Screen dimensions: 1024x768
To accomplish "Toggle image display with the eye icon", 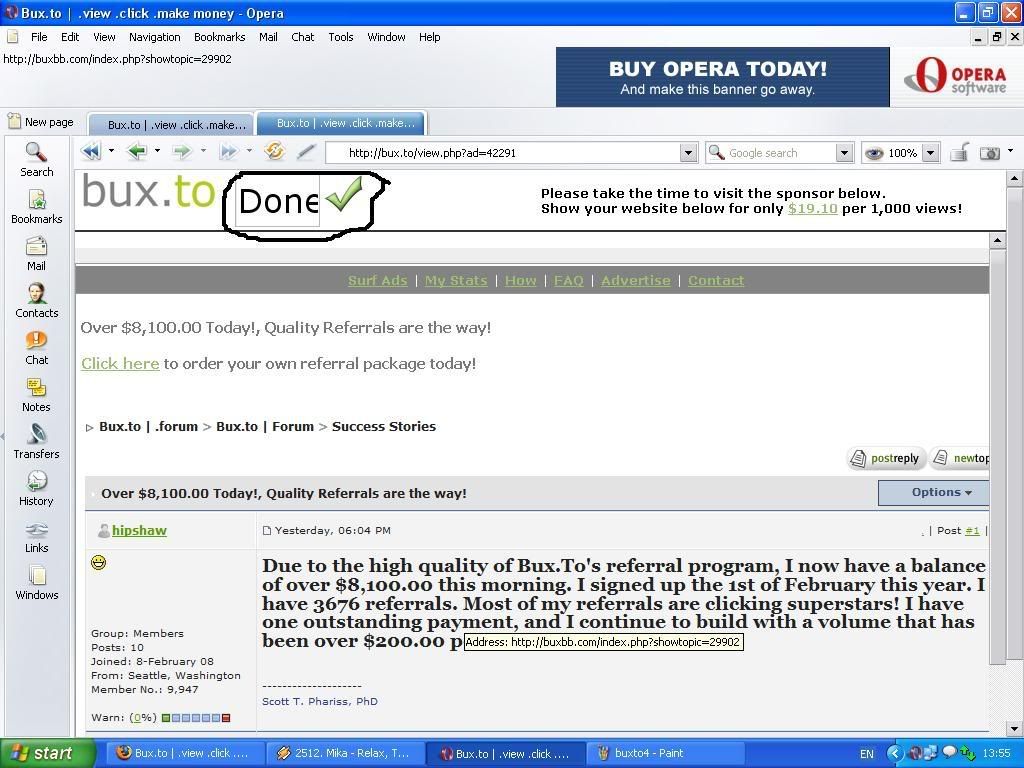I will pyautogui.click(x=873, y=153).
